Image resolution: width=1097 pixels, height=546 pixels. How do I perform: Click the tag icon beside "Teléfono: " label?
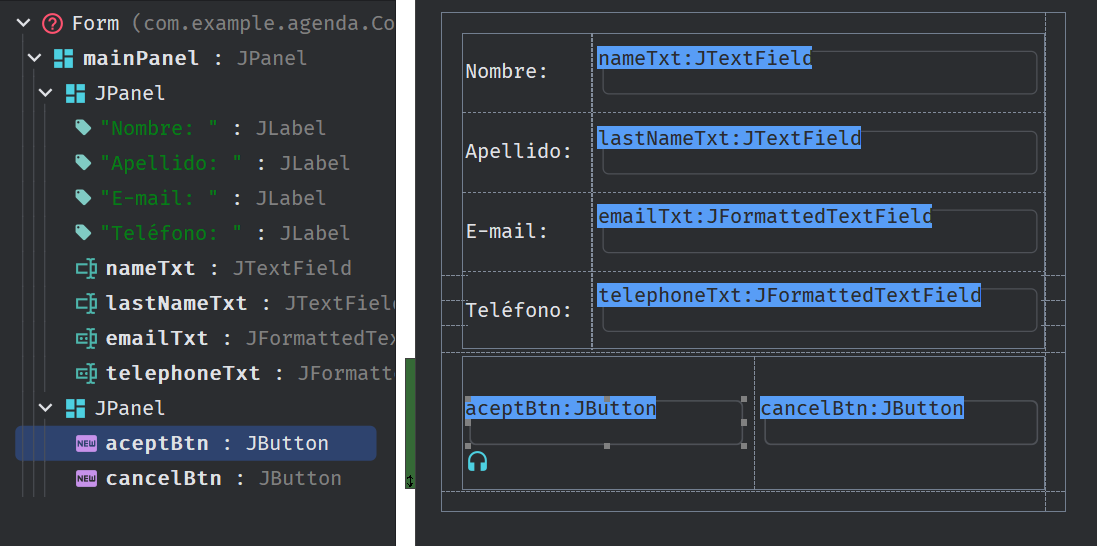point(83,233)
